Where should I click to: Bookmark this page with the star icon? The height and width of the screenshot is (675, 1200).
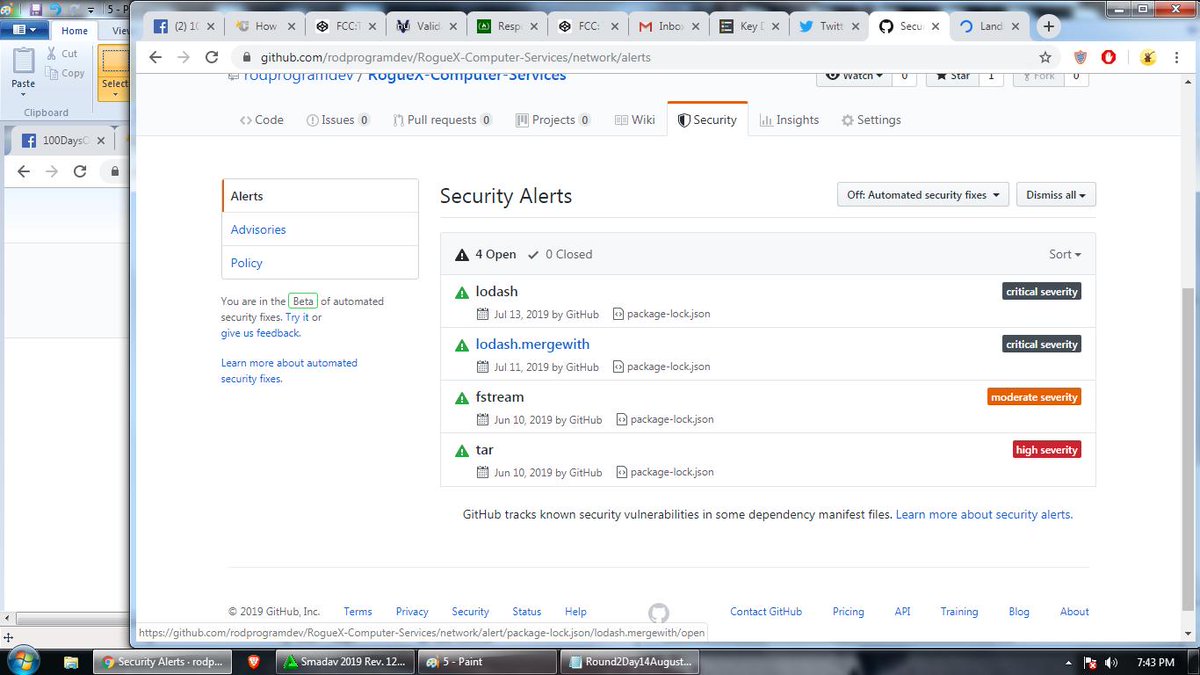pyautogui.click(x=1045, y=57)
